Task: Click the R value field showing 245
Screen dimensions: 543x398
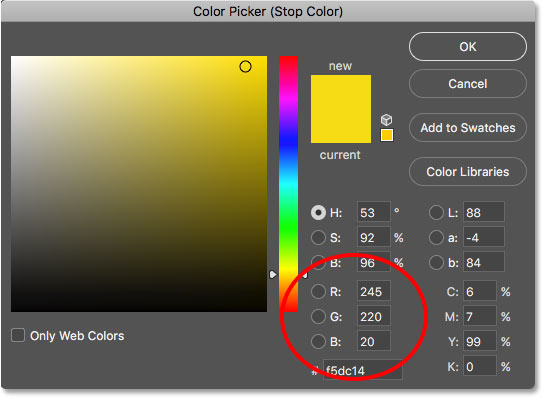Action: pyautogui.click(x=374, y=291)
